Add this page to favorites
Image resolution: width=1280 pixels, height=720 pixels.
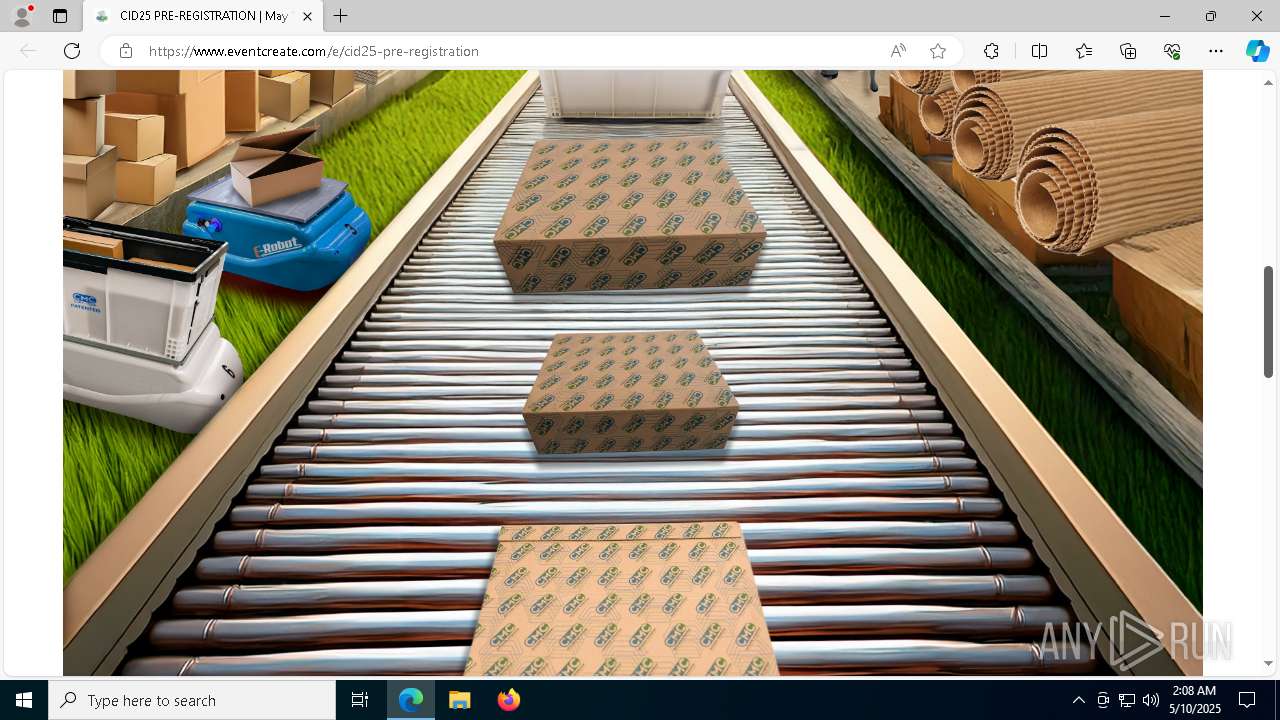pos(938,51)
